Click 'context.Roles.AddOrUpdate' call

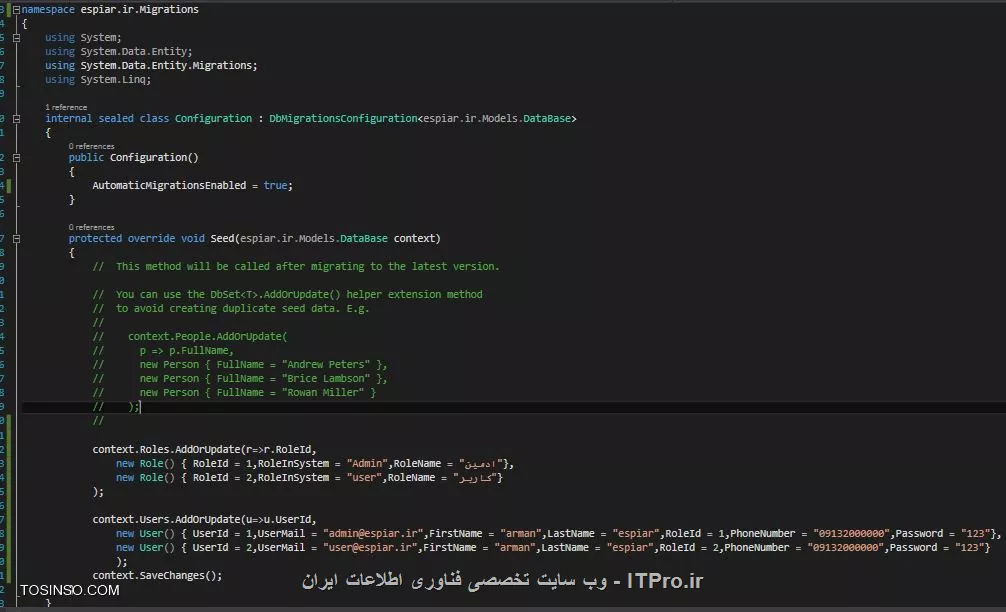166,450
